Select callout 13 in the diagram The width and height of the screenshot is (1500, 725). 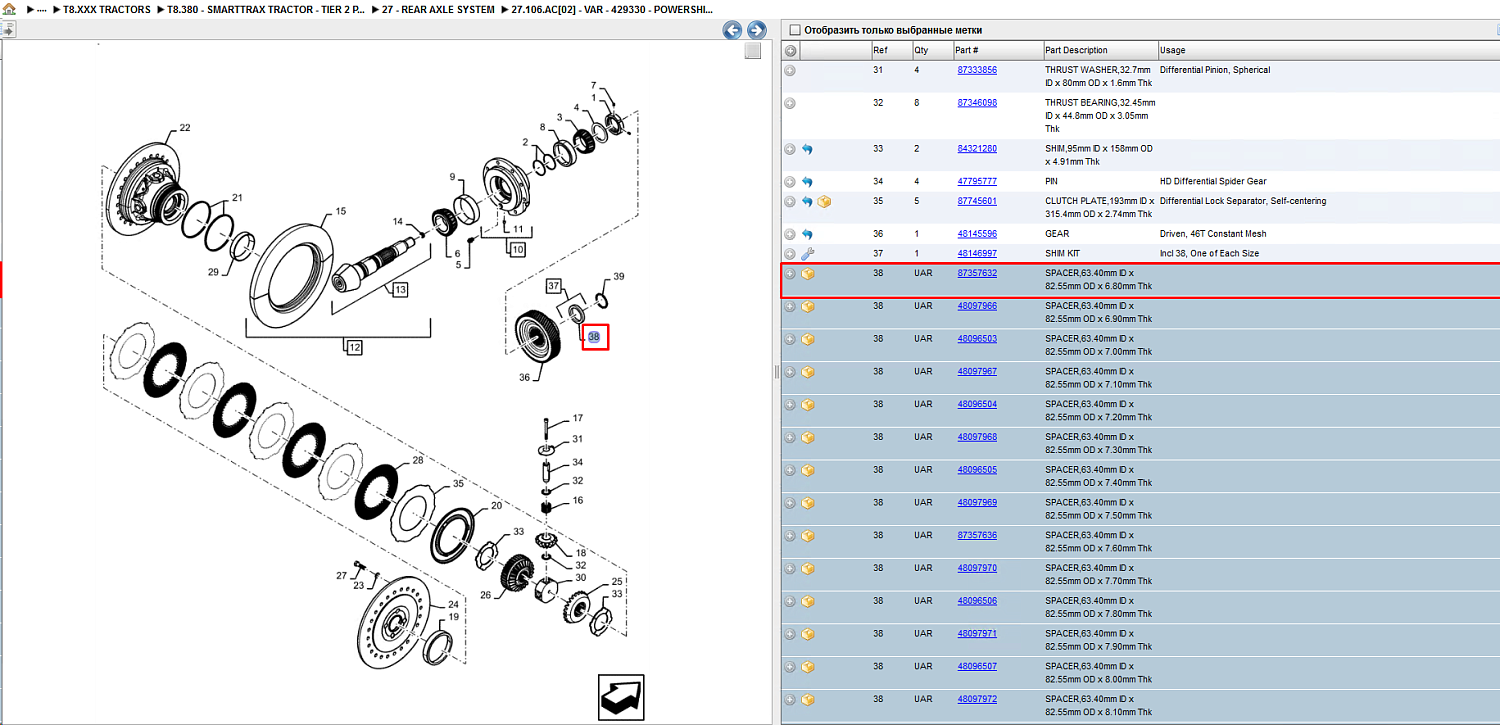(400, 290)
